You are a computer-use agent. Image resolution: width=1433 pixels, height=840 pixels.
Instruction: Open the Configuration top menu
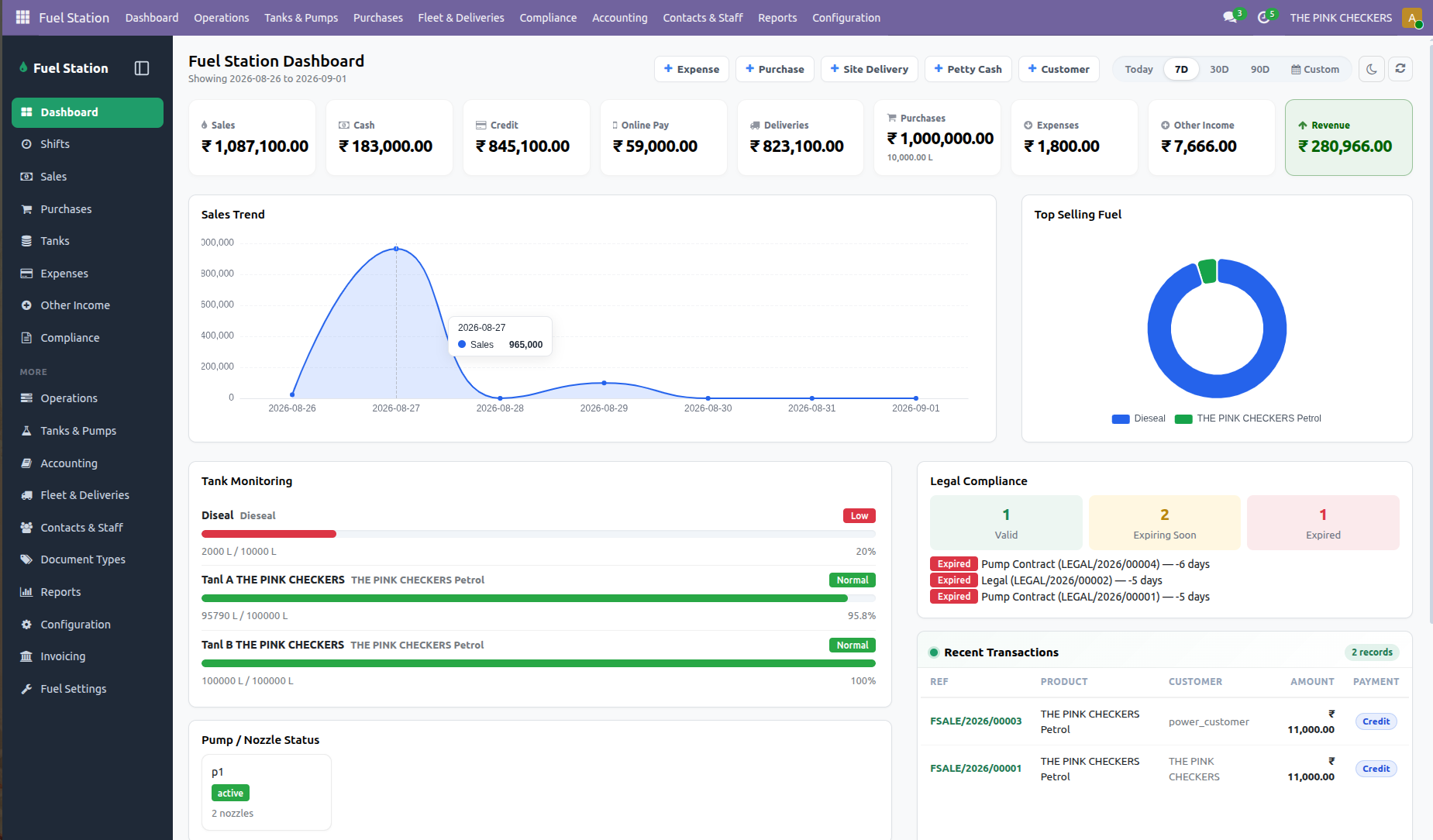tap(846, 18)
